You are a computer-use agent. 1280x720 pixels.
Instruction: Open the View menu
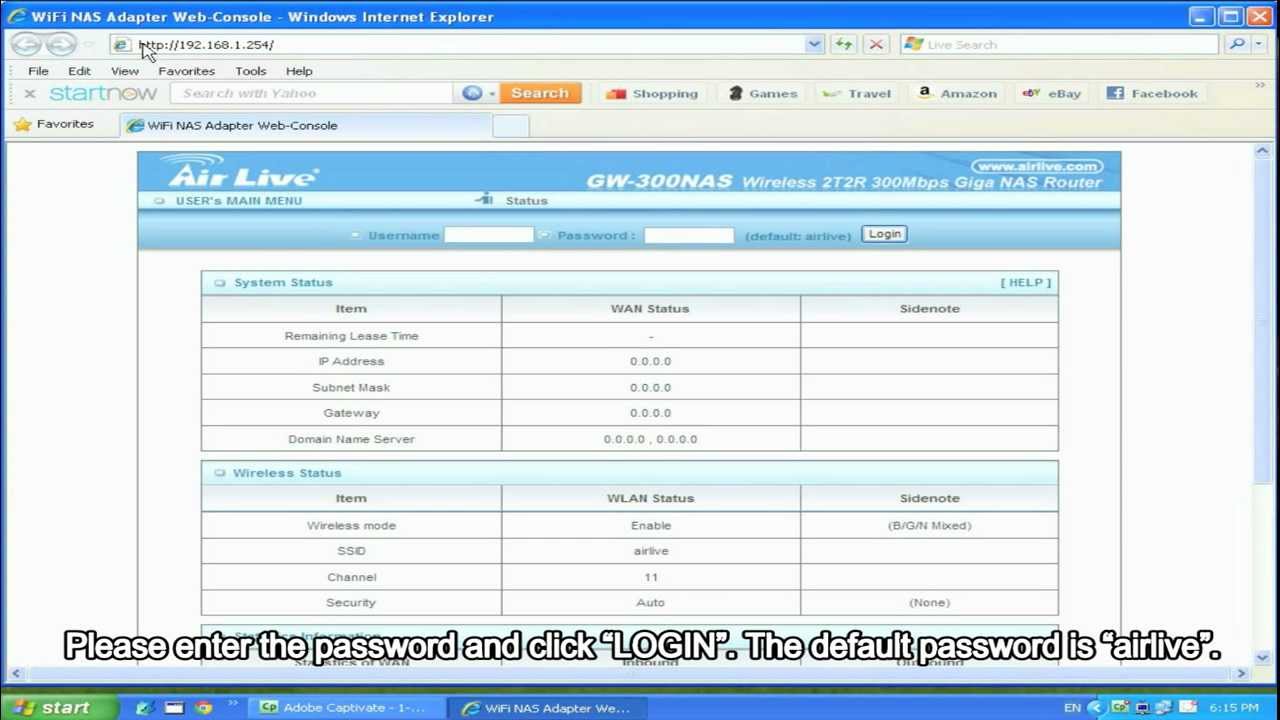click(125, 71)
